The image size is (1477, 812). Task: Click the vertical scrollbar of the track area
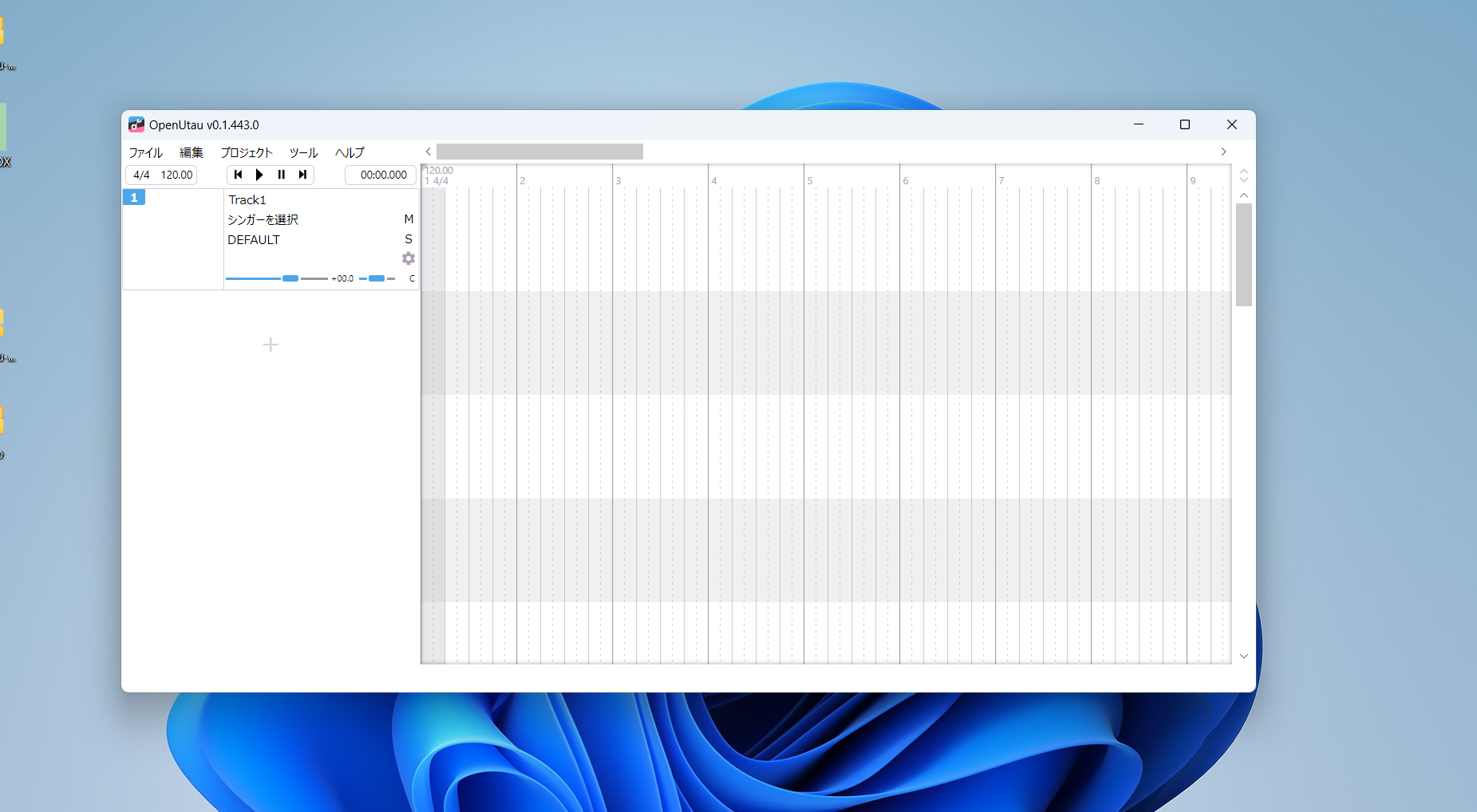click(1242, 254)
